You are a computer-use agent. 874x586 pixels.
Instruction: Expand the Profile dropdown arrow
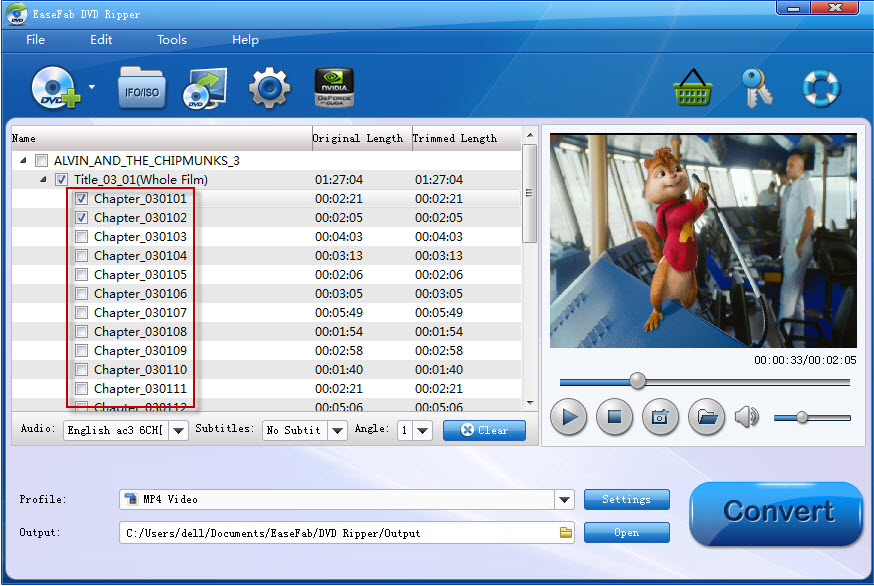click(x=565, y=500)
